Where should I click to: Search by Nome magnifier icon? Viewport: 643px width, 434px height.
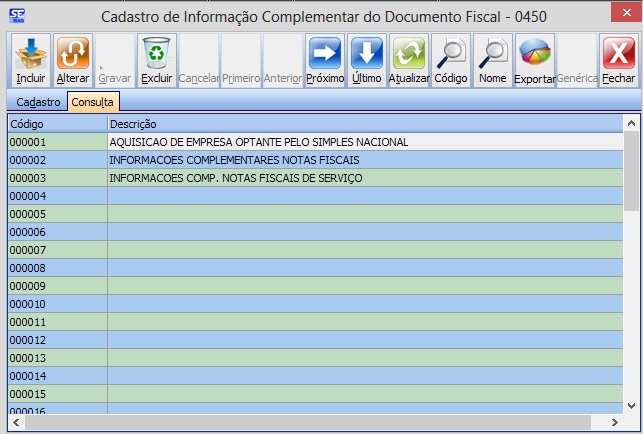click(493, 59)
